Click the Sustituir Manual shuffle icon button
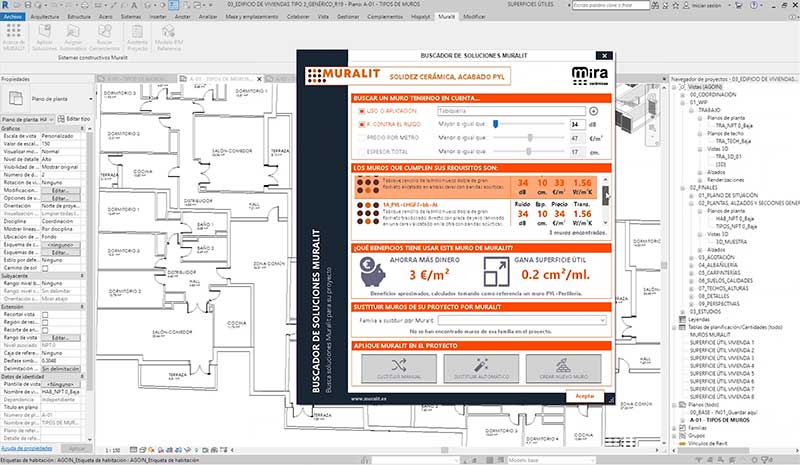 (399, 368)
